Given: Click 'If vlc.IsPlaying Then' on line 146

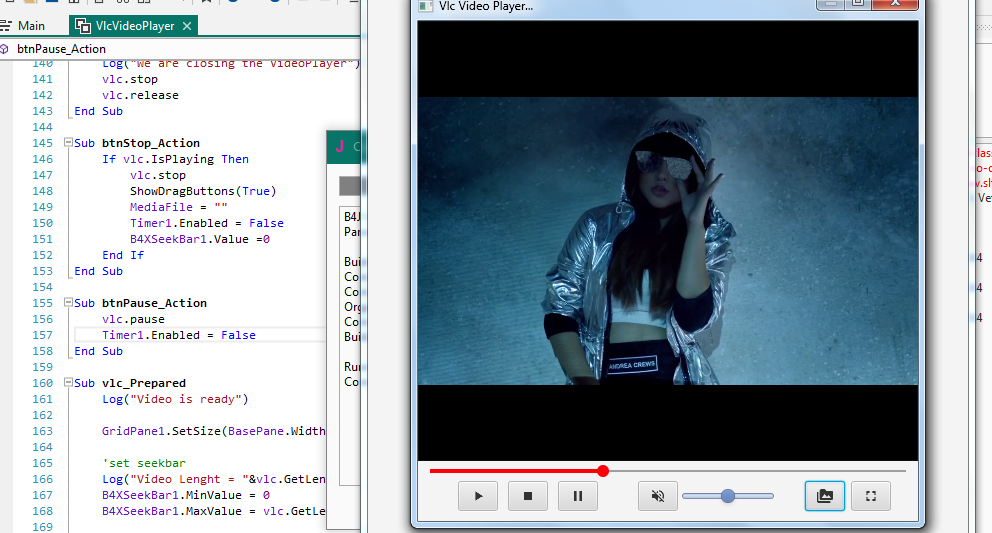Looking at the screenshot, I should point(175,159).
